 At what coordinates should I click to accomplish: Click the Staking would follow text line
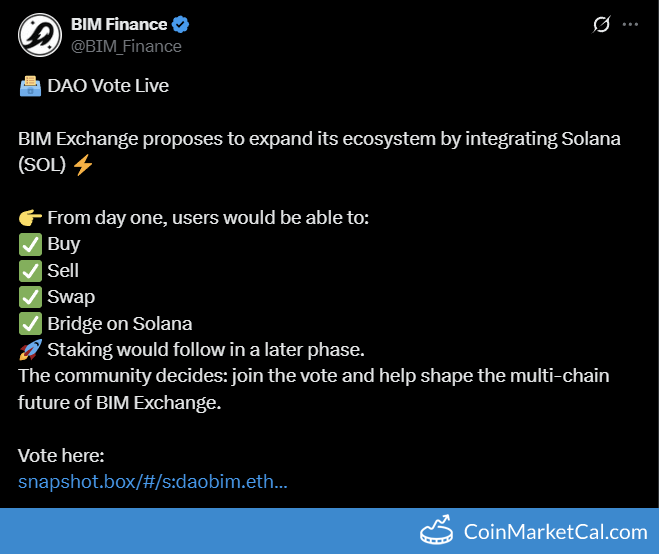coord(206,350)
